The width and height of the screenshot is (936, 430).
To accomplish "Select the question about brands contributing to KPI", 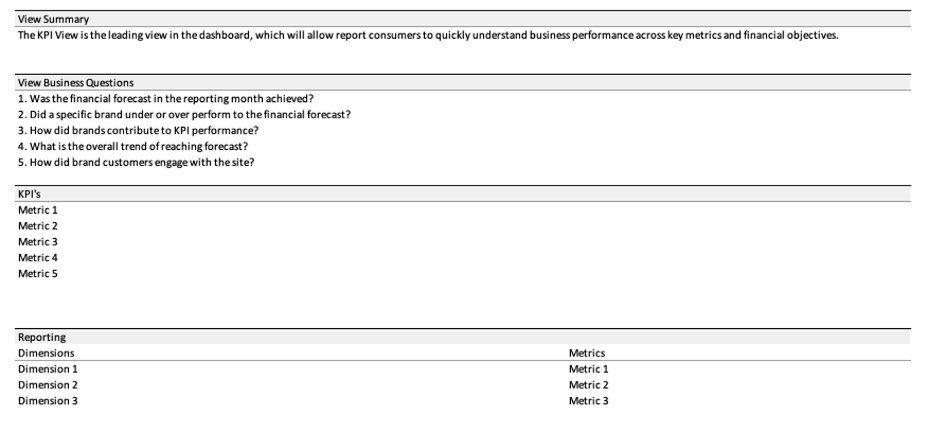I will click(139, 130).
